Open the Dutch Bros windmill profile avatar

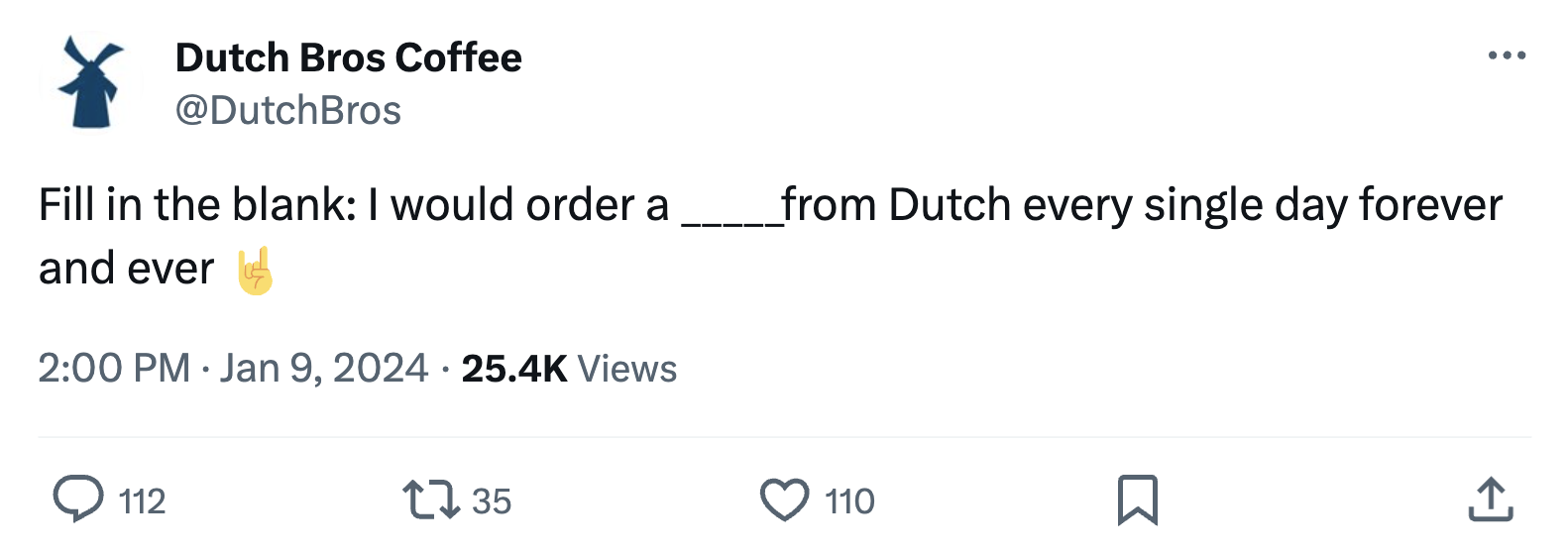(91, 81)
